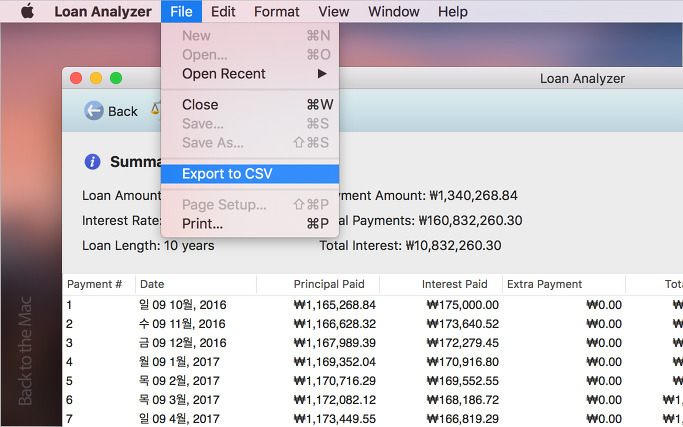Screen dimensions: 683x427
Task: Sort by Extra Payment column header
Action: pos(564,284)
